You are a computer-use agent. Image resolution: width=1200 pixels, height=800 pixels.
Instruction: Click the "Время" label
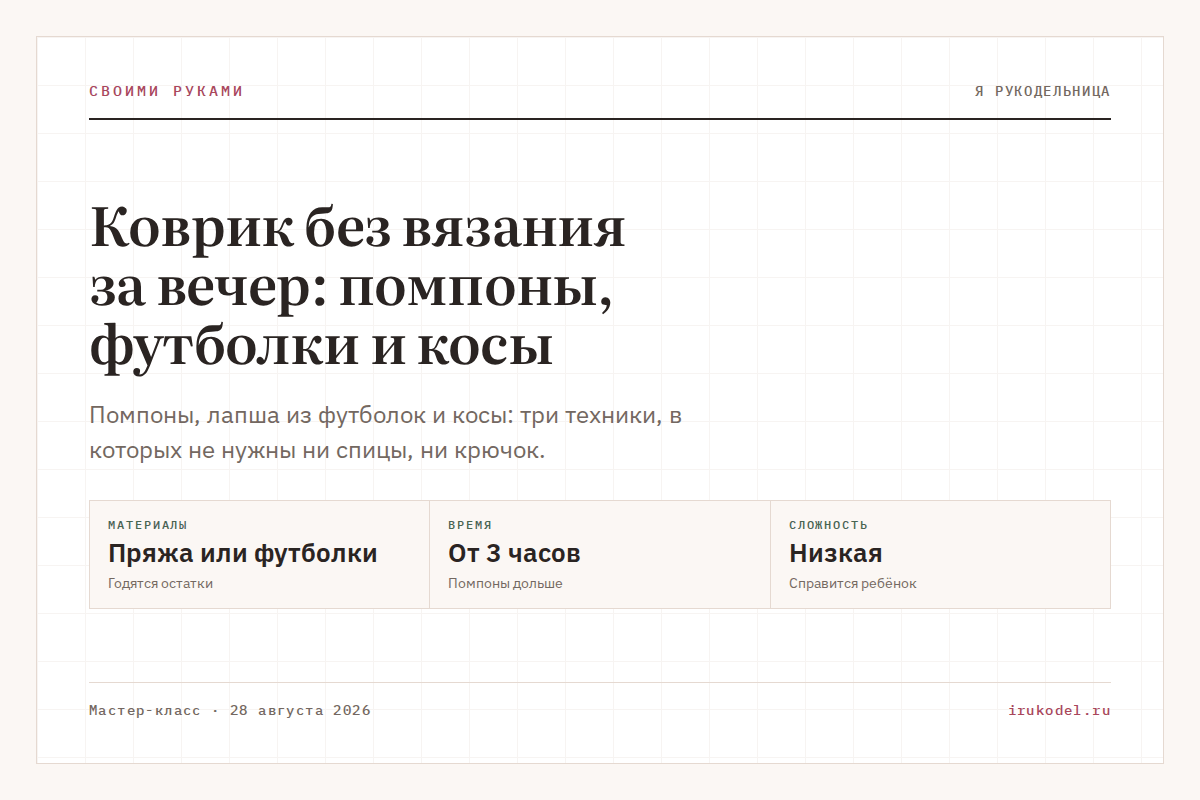point(470,525)
